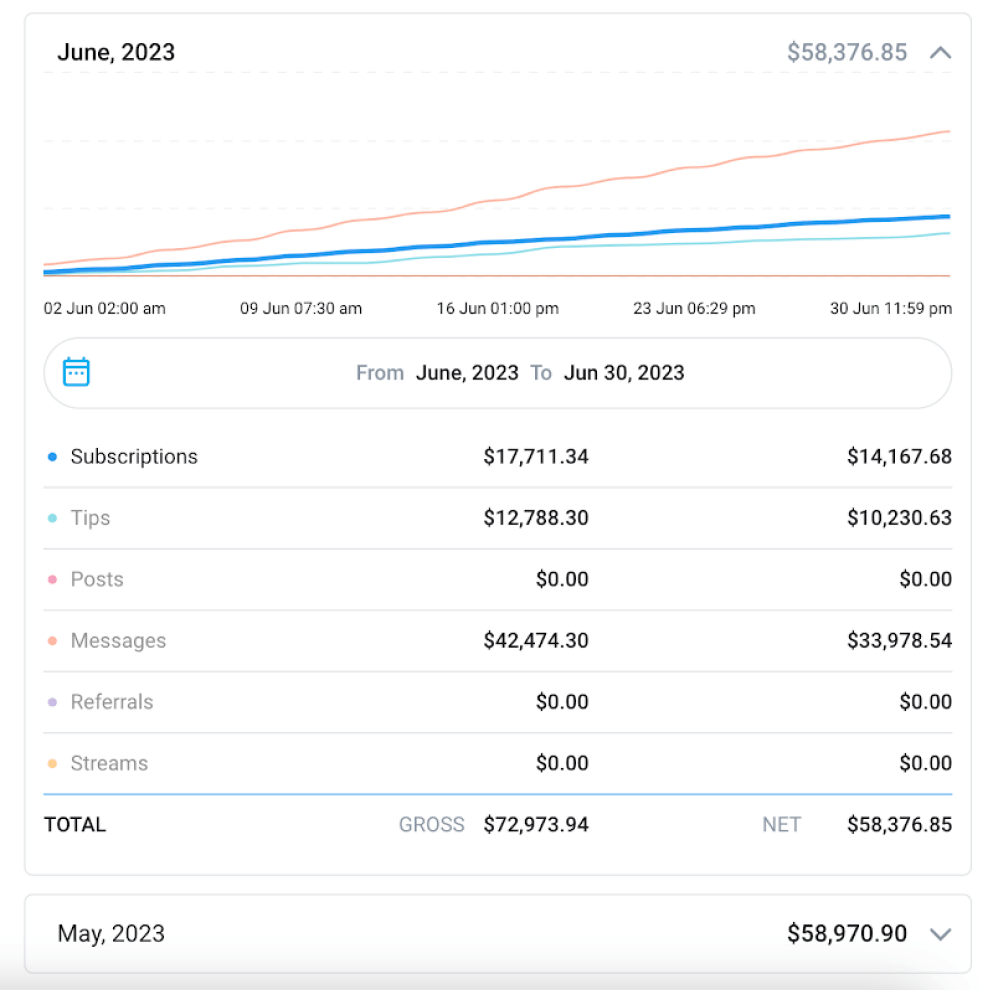Click the Jun 30, 2023 end date
Image resolution: width=993 pixels, height=990 pixels.
(x=624, y=373)
